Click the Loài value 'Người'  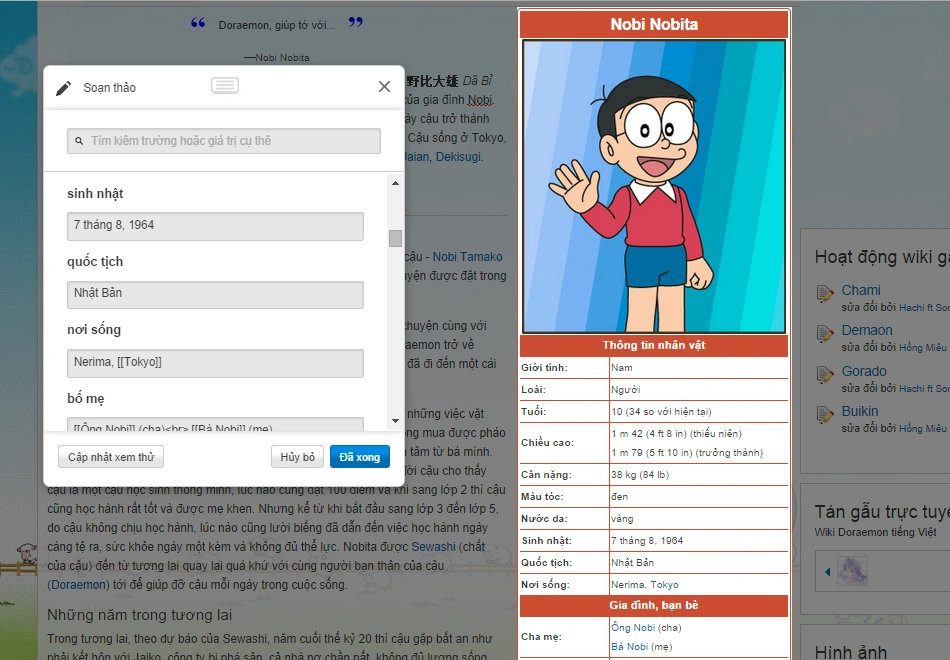coord(626,390)
